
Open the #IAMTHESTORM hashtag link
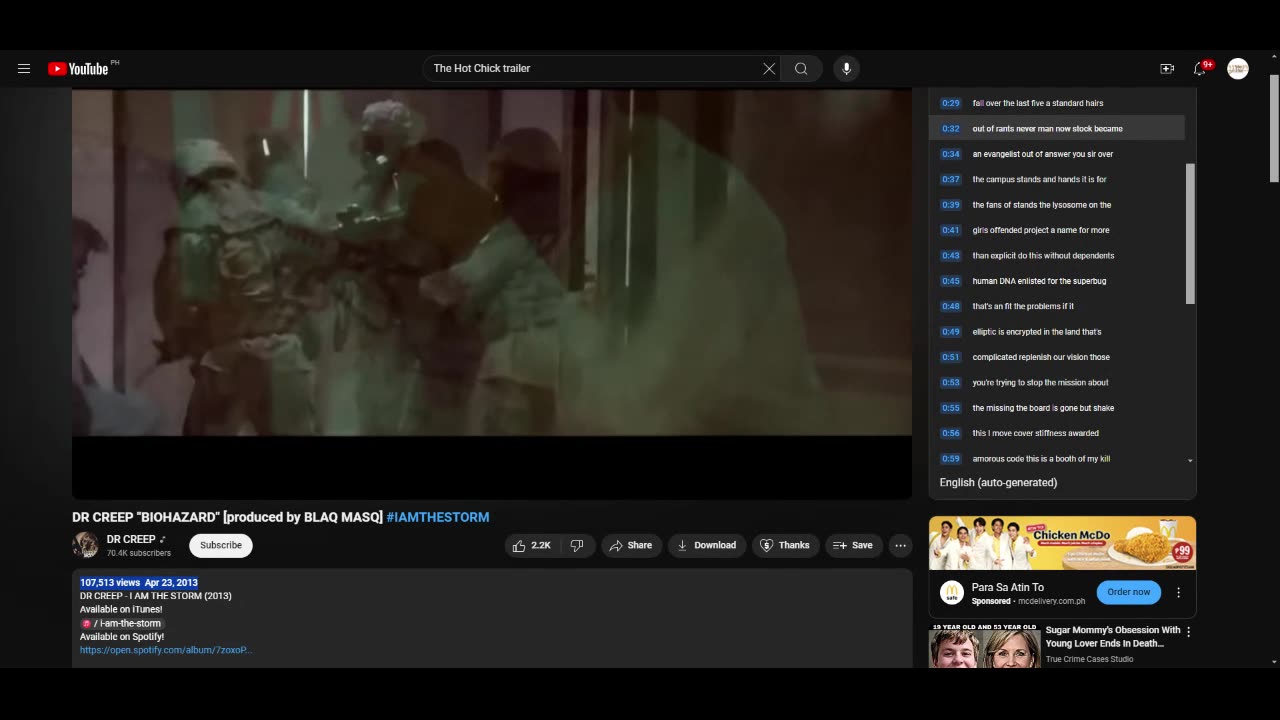[438, 517]
